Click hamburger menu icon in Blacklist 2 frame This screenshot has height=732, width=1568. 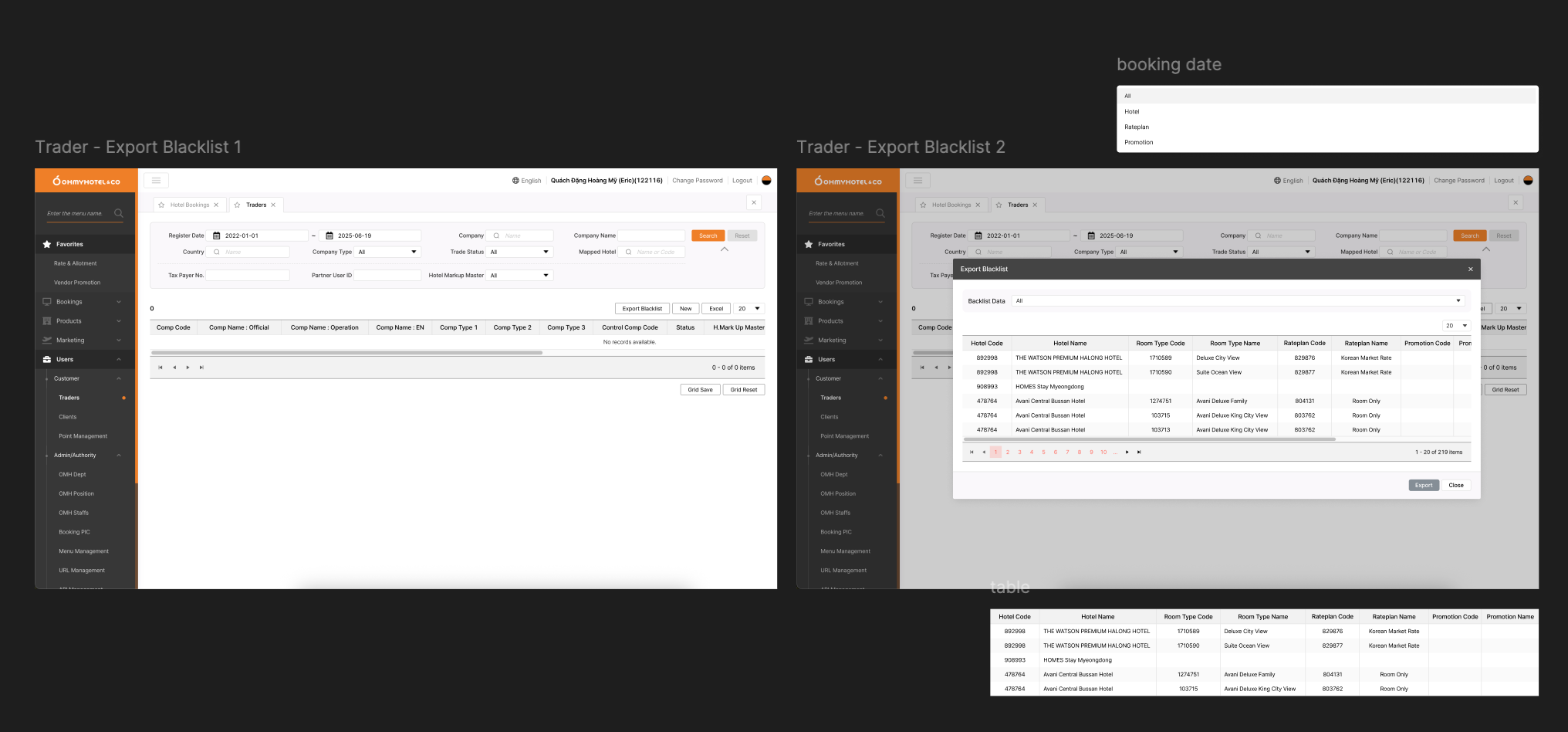[x=917, y=181]
